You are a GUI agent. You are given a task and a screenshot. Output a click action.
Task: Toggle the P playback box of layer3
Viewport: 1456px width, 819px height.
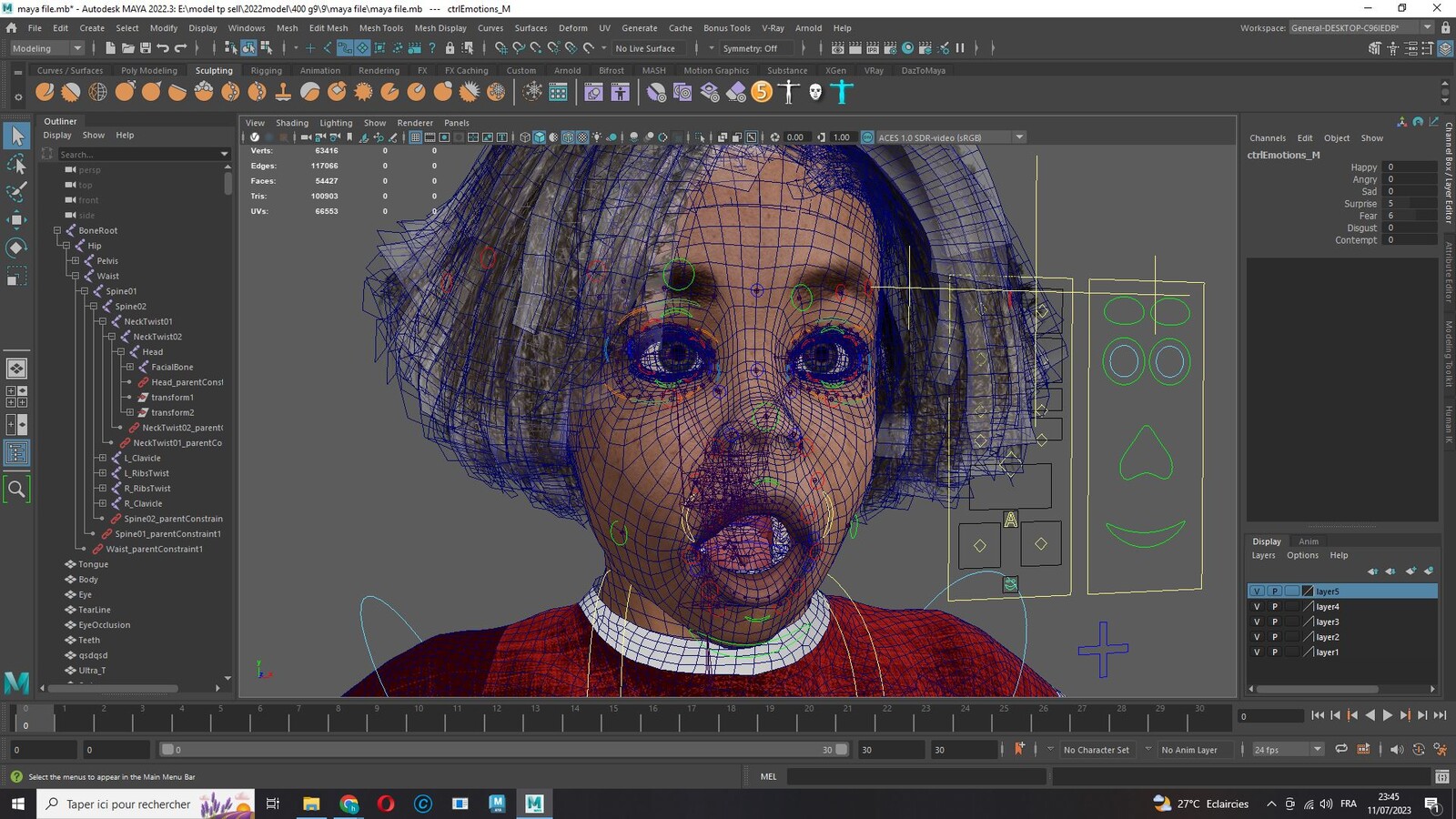pyautogui.click(x=1274, y=622)
